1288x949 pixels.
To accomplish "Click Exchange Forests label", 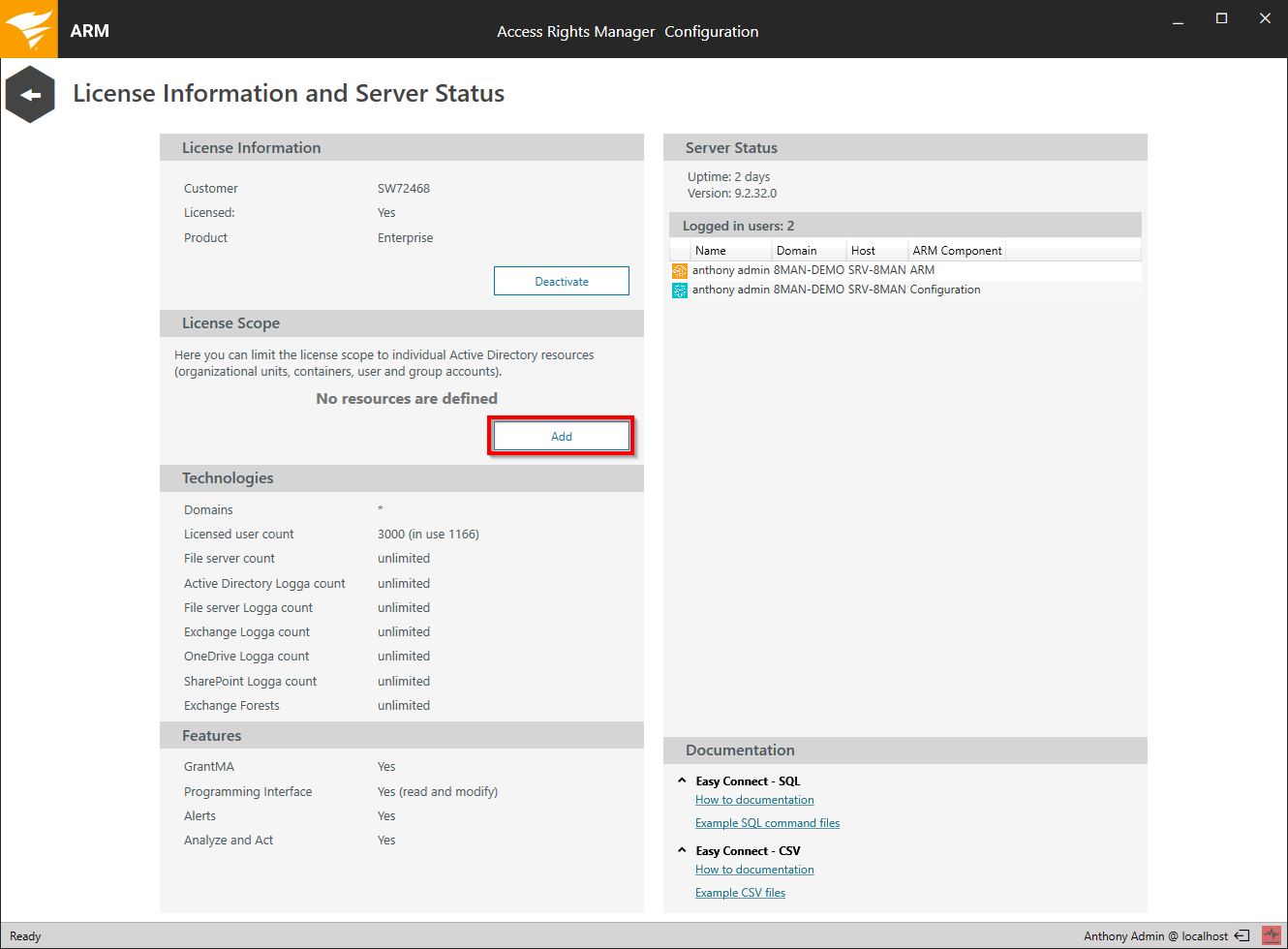I will click(231, 706).
